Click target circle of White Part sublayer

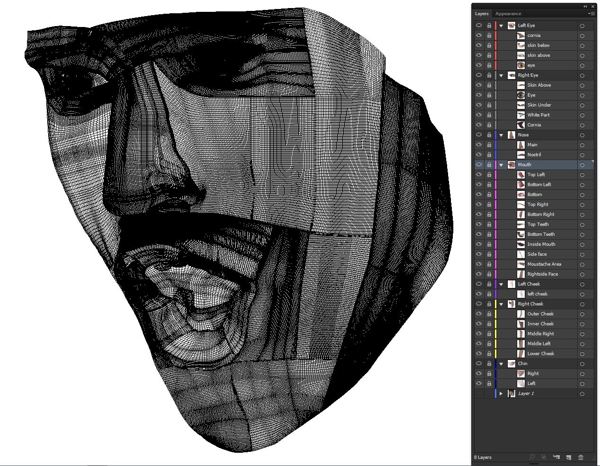pos(582,115)
